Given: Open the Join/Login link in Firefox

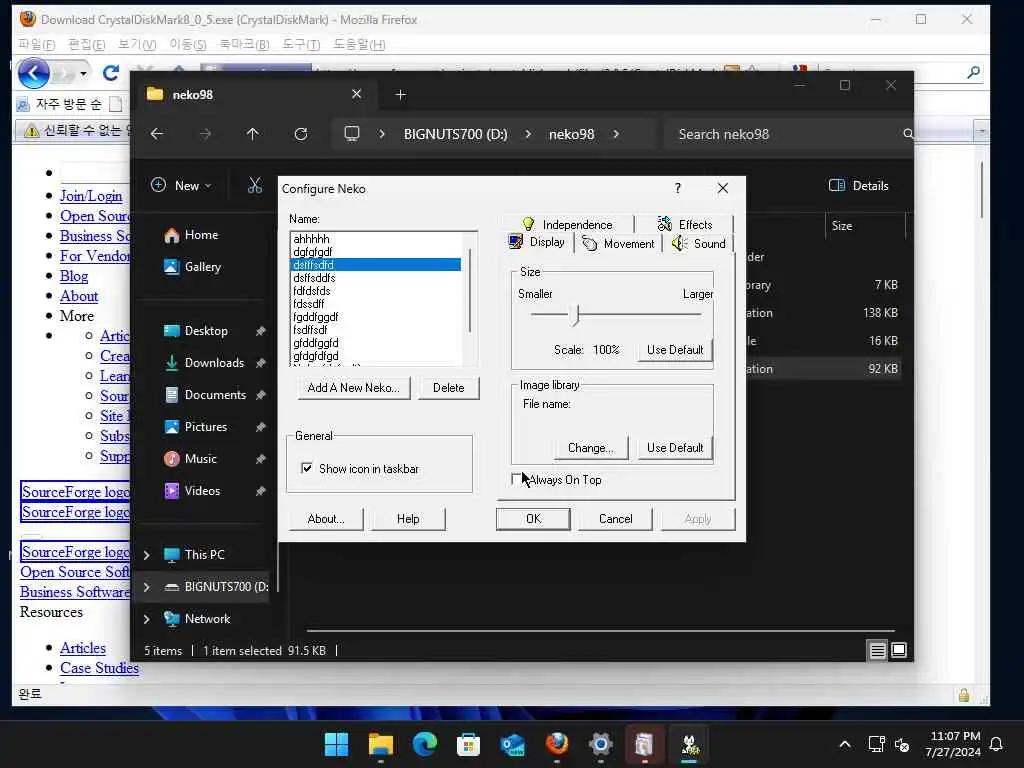Looking at the screenshot, I should coord(91,196).
